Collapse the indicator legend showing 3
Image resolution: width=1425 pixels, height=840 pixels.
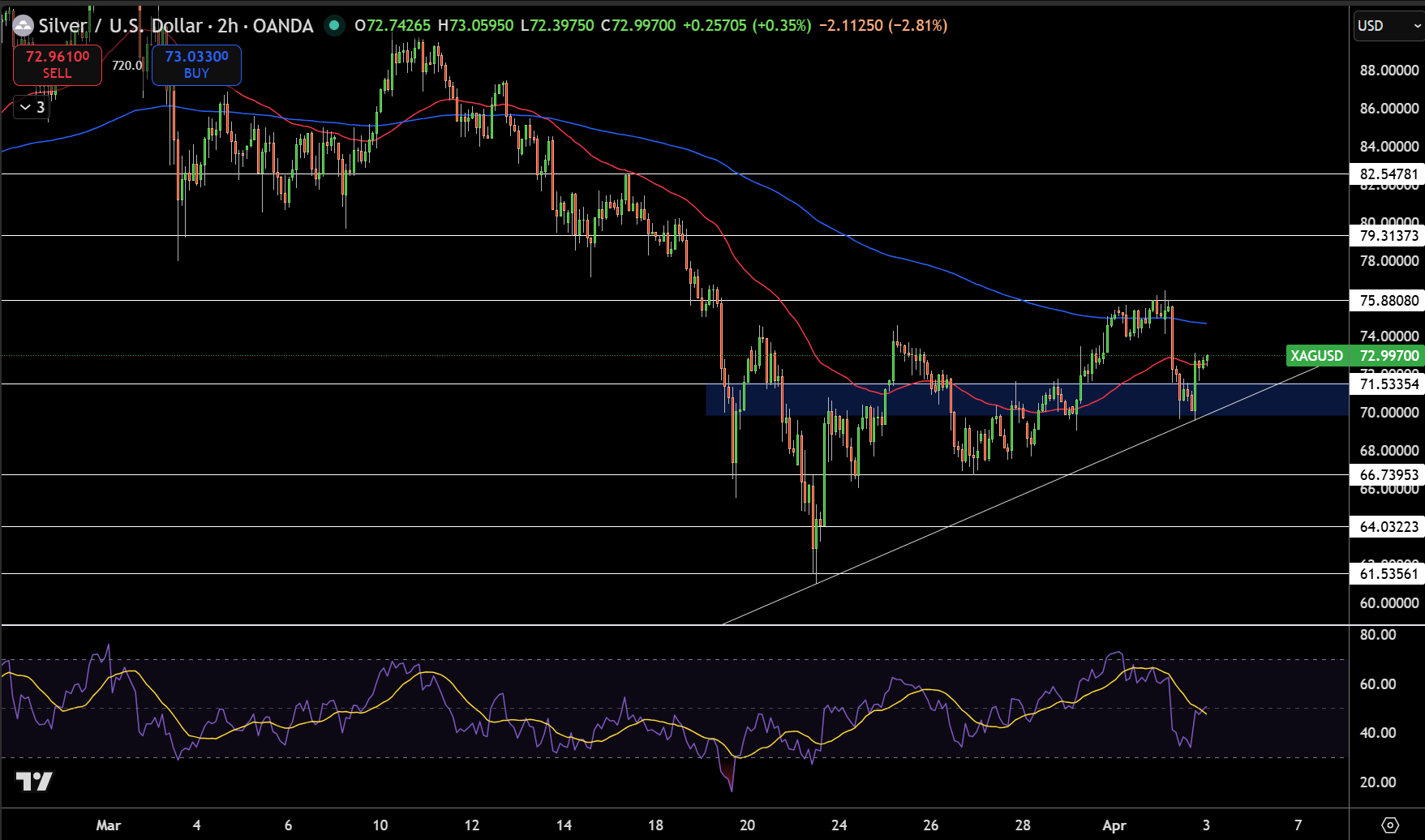32,107
